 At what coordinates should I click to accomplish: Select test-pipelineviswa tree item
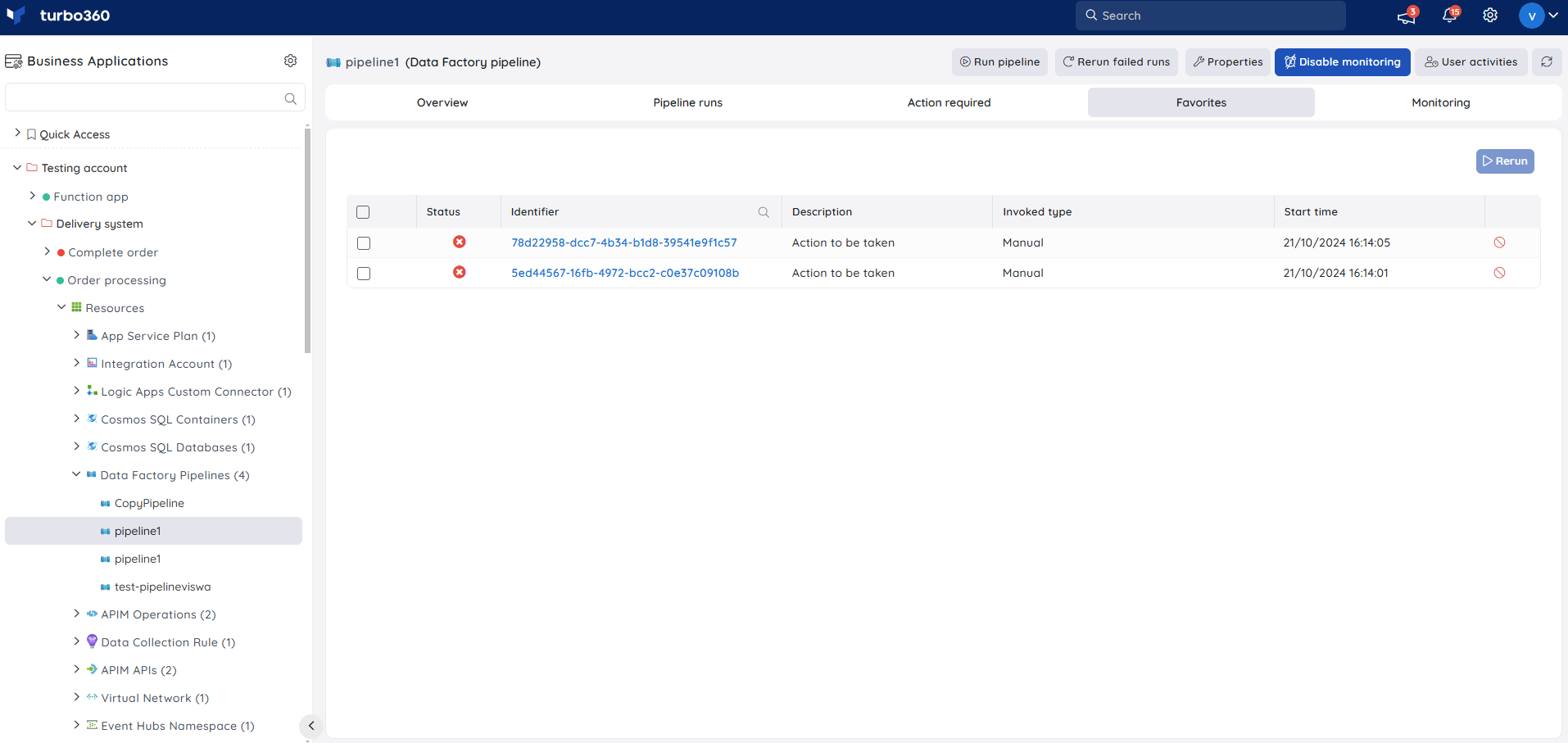pos(162,587)
